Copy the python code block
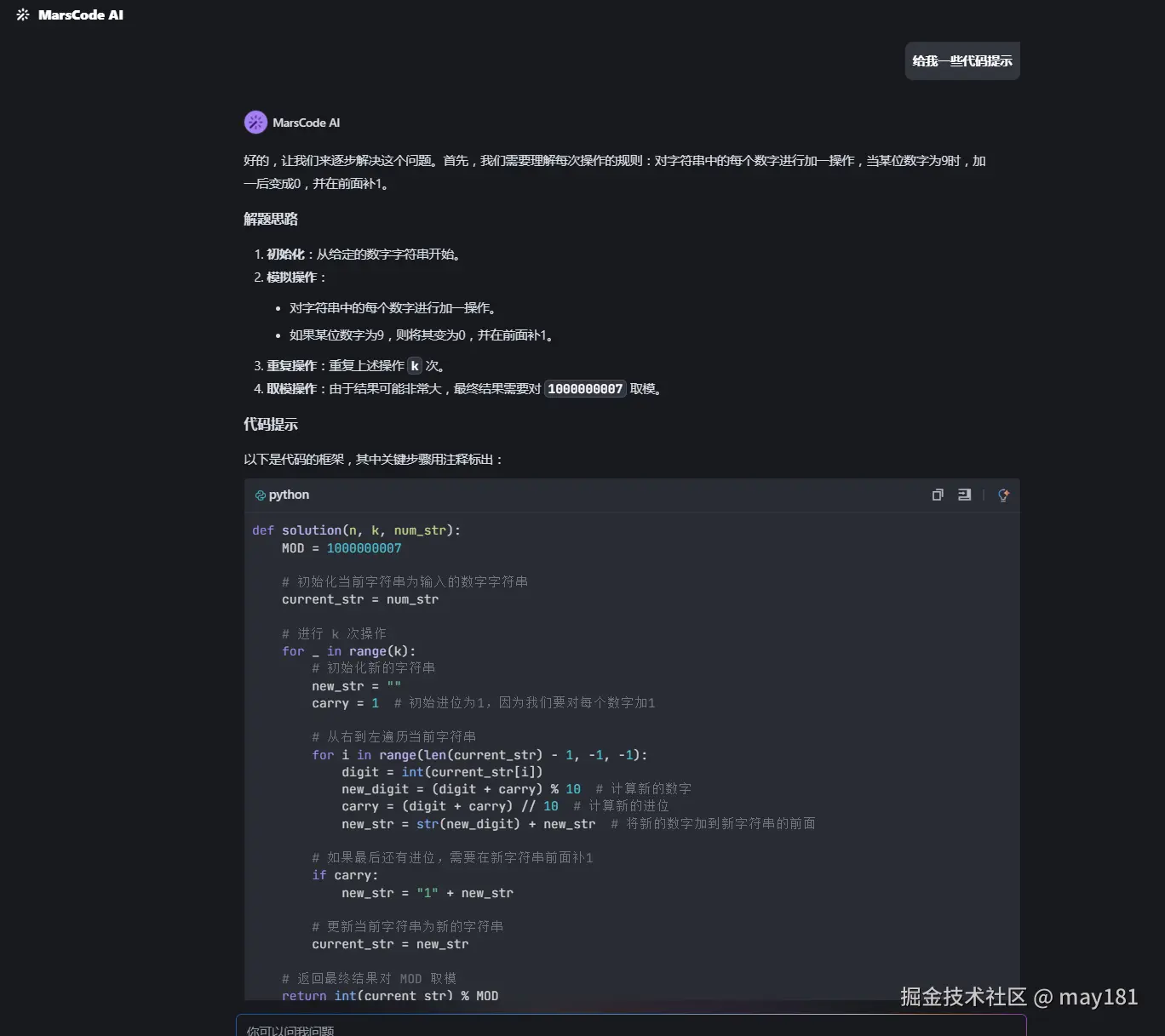 (938, 495)
